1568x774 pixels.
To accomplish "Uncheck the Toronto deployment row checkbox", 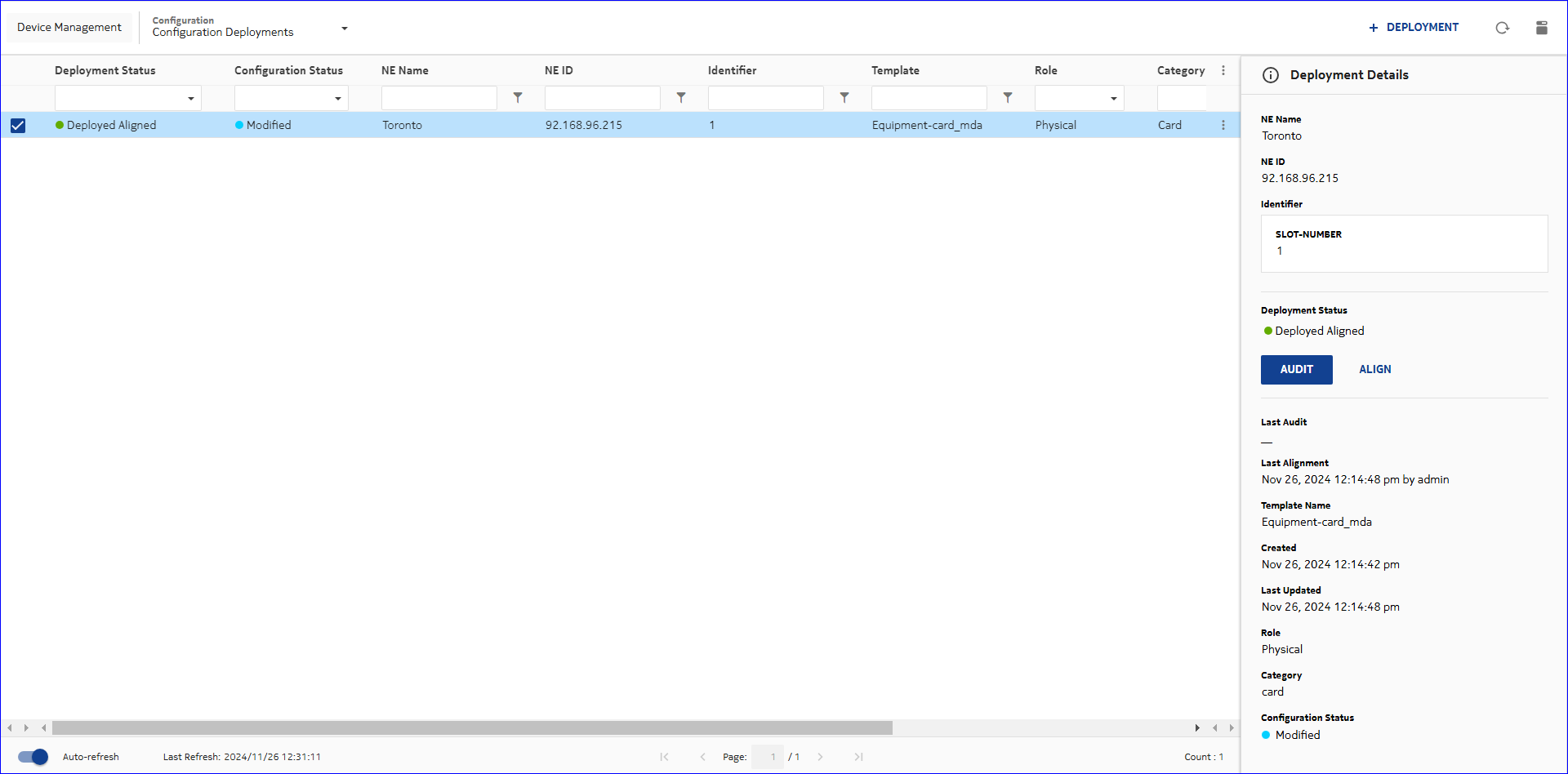I will click(18, 126).
